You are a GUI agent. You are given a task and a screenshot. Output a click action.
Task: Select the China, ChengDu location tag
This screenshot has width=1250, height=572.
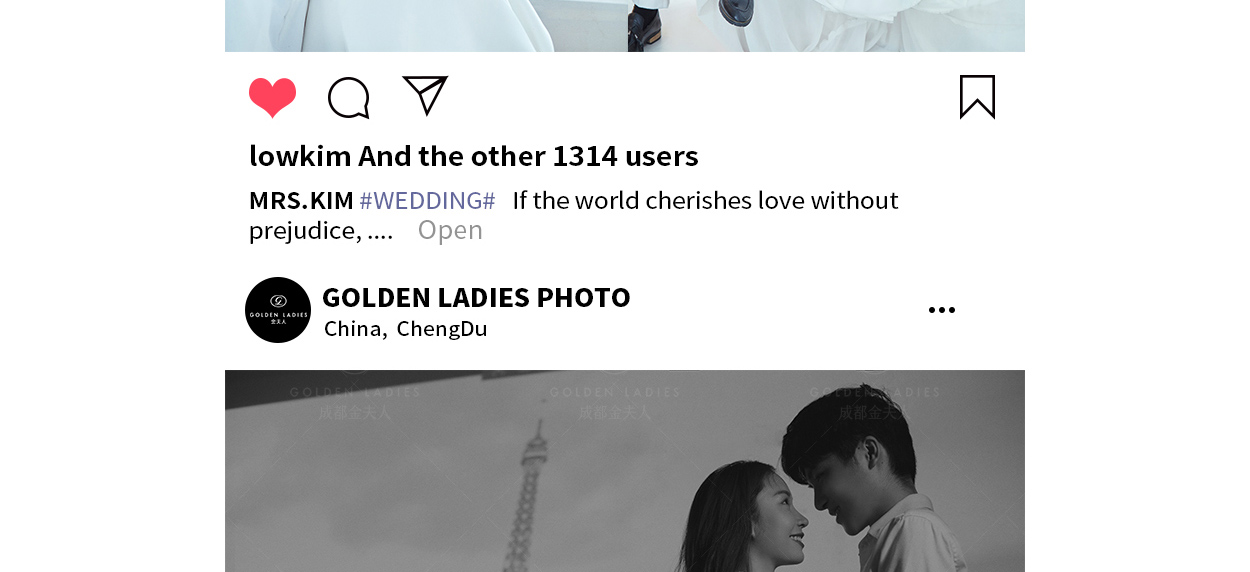[x=405, y=328]
